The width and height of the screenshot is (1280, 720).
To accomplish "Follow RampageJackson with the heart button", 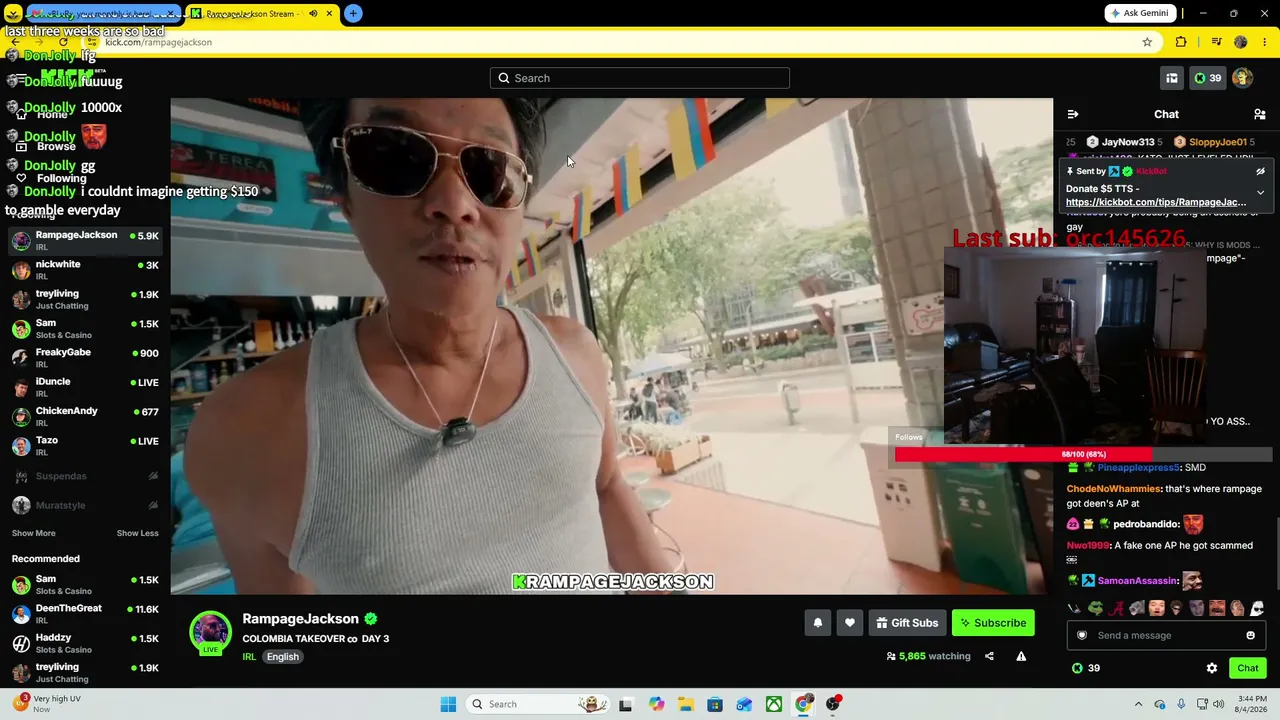I will pos(850,623).
